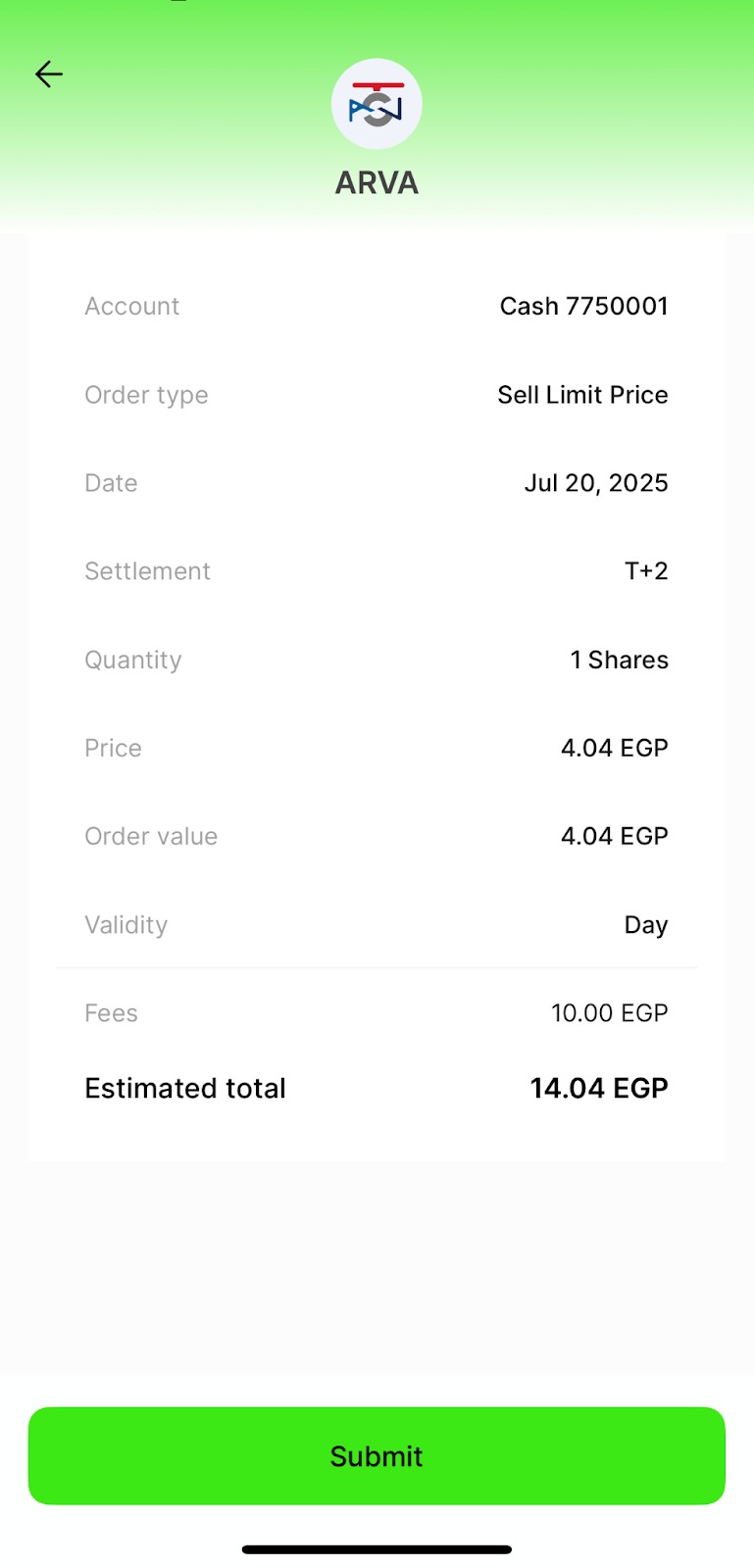Viewport: 754px width, 1568px height.
Task: Tap the Jul 20, 2025 date value
Action: 595,483
